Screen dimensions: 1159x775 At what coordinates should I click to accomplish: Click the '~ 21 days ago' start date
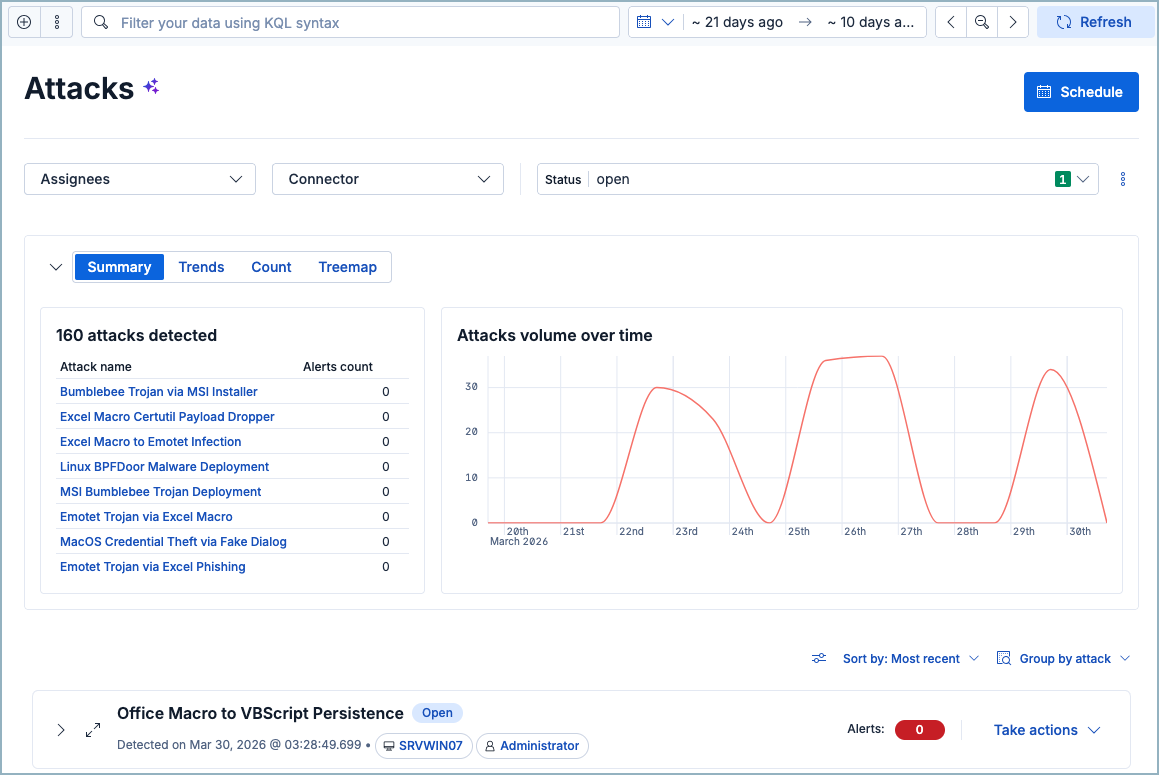click(x=737, y=22)
